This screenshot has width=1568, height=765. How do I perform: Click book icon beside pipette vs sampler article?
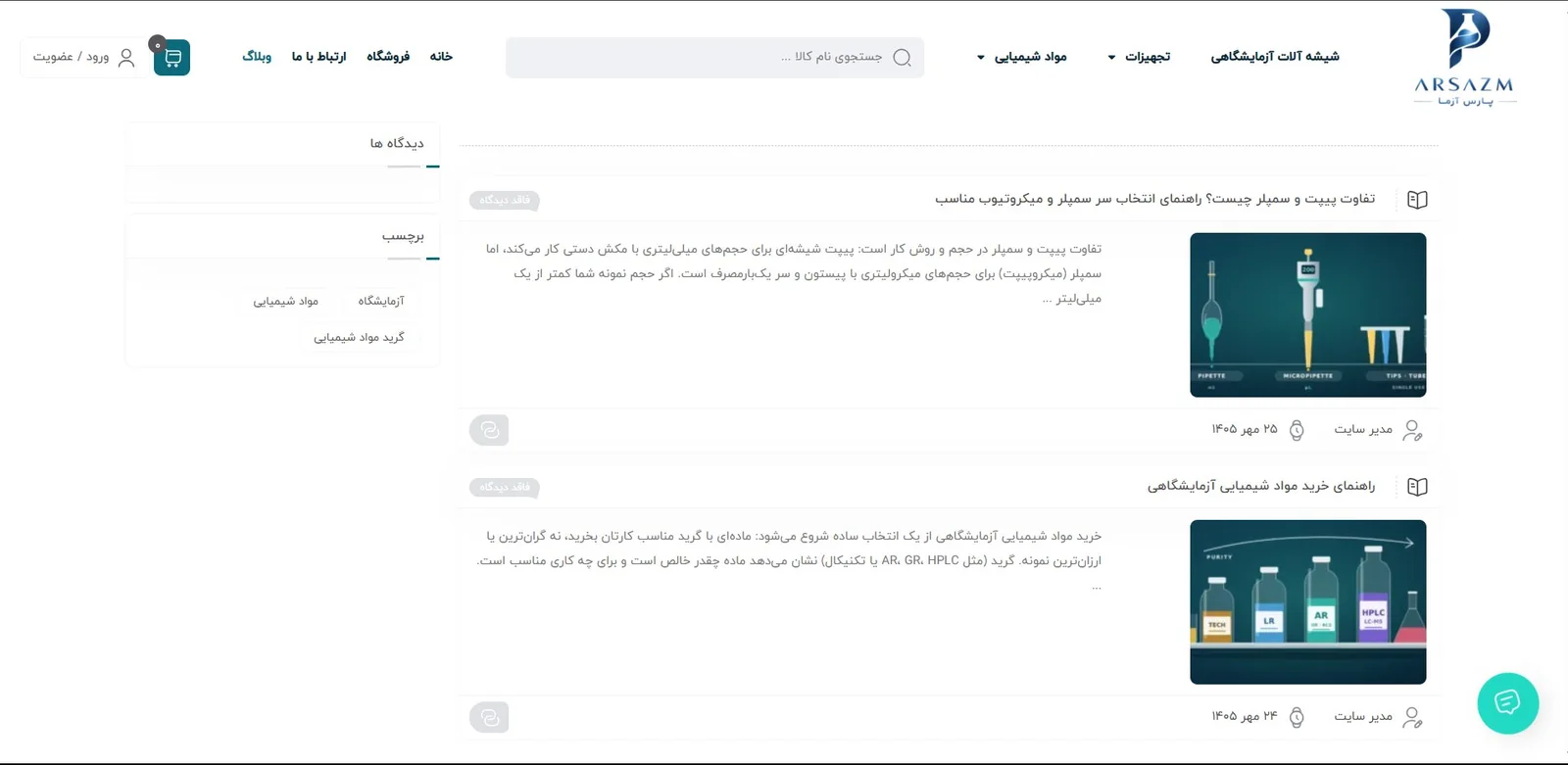pyautogui.click(x=1417, y=200)
